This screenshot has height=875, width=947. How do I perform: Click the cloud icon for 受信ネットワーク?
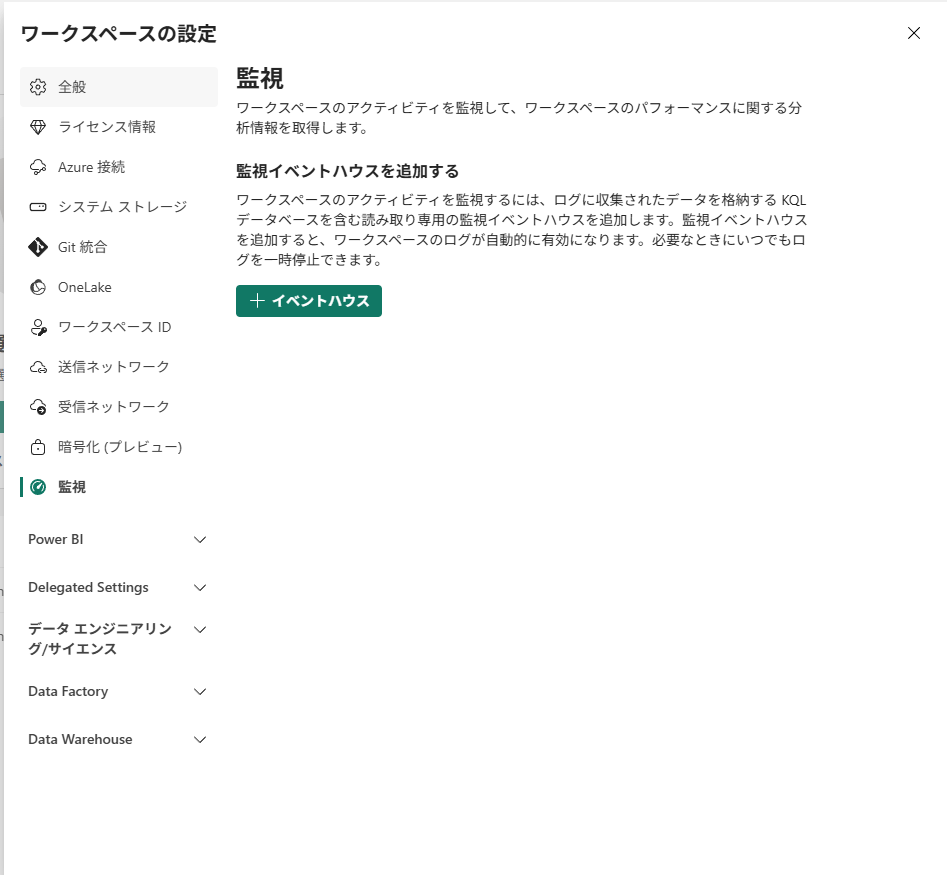[38, 407]
